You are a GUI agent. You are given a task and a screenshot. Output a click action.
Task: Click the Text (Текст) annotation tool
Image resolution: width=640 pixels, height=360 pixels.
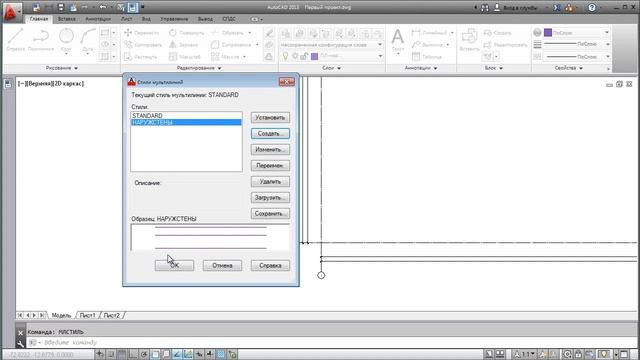pos(398,41)
